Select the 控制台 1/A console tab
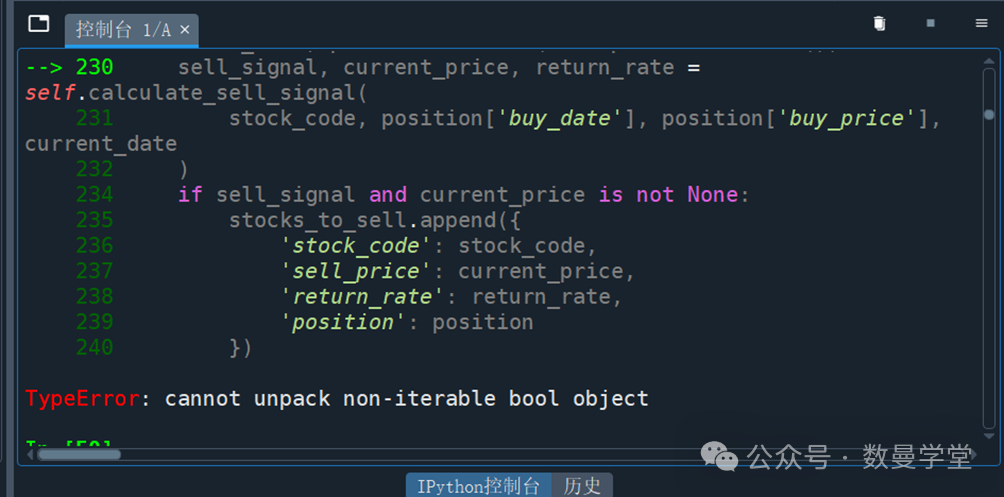Screen dimensions: 1004x497 [122, 30]
